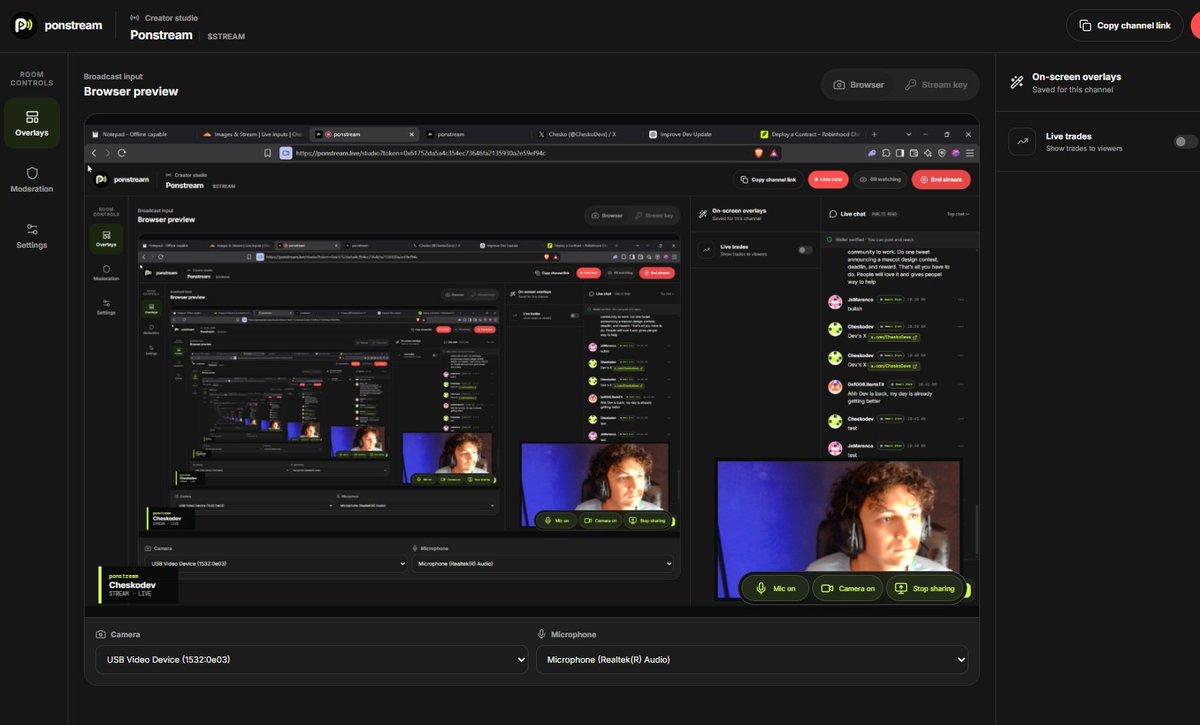Click forward arrow in the top-level previewed browser
Screen dimensions: 1200x725
click(x=108, y=152)
